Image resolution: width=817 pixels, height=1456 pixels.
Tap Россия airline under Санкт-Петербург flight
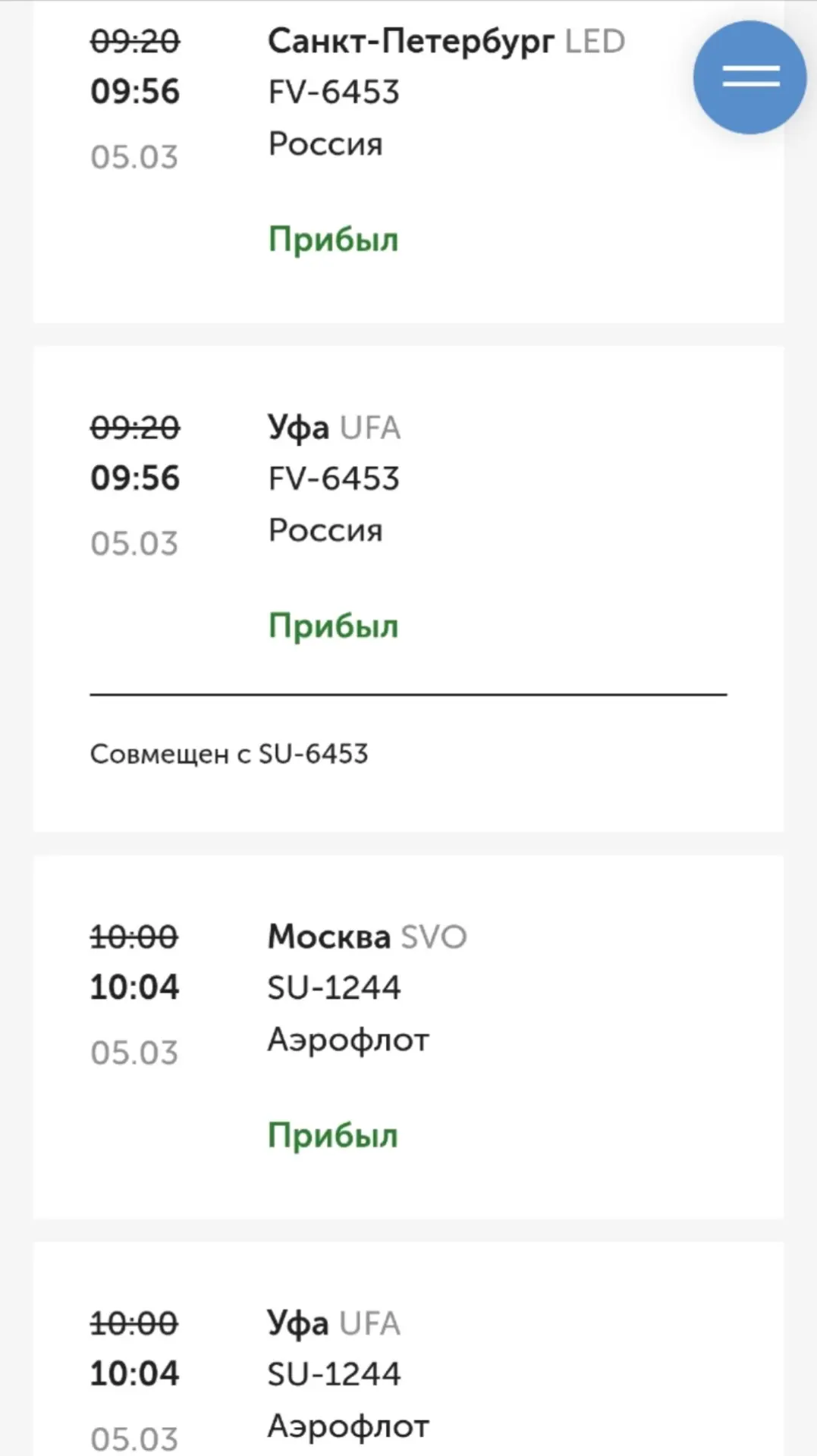(325, 144)
